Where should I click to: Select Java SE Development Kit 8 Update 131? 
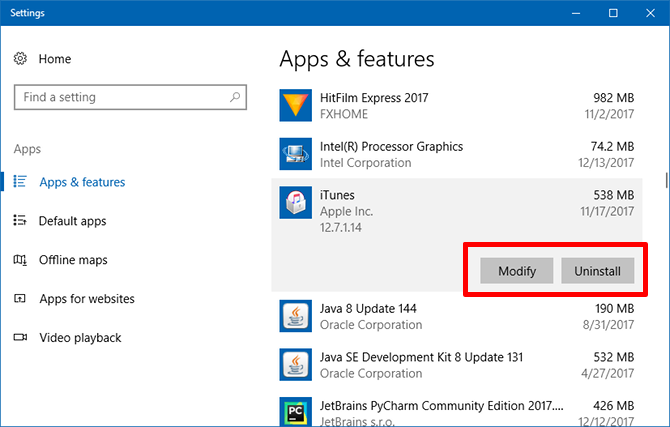421,357
